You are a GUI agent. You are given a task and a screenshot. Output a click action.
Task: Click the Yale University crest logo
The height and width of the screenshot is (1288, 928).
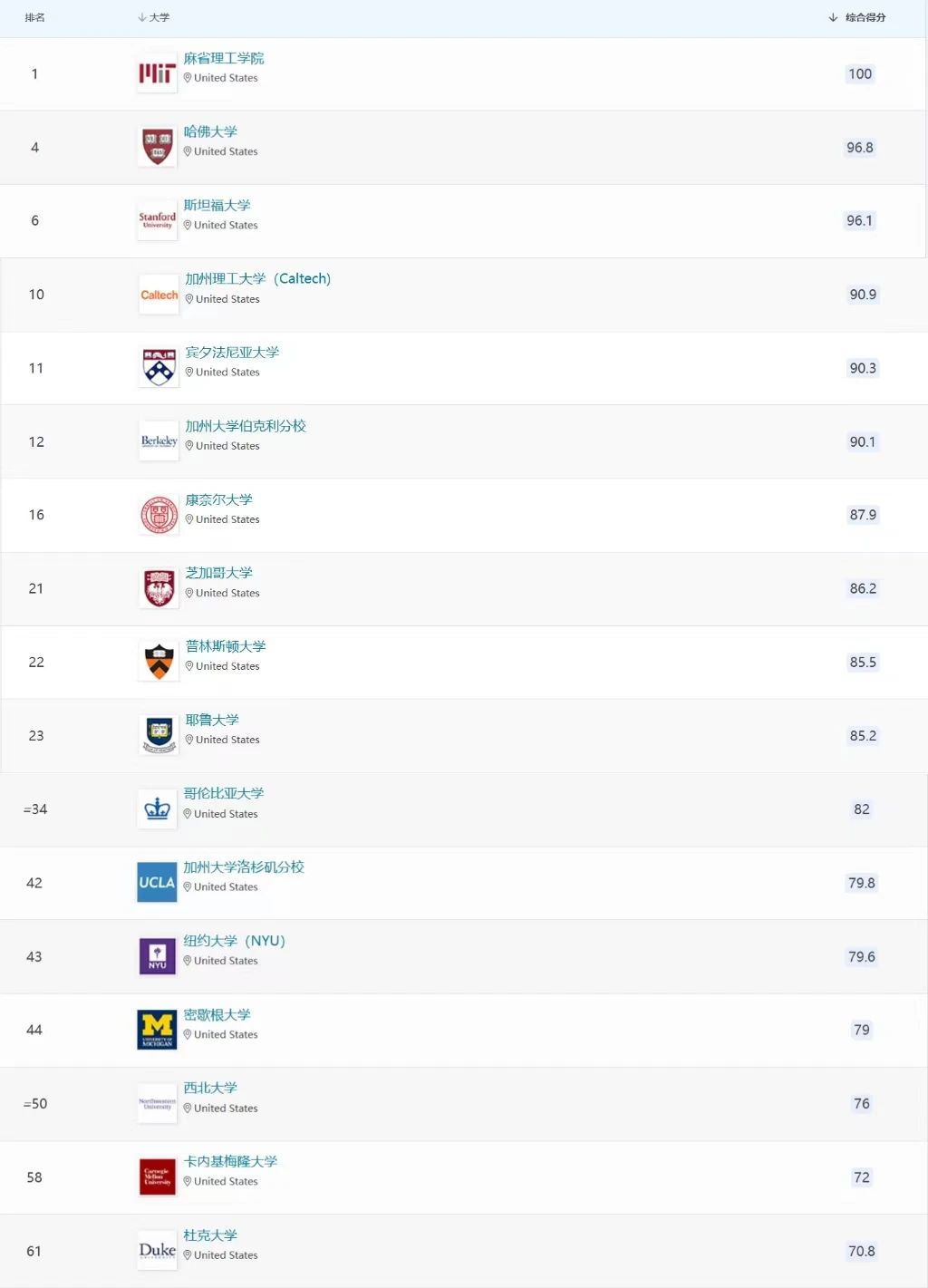(x=159, y=735)
